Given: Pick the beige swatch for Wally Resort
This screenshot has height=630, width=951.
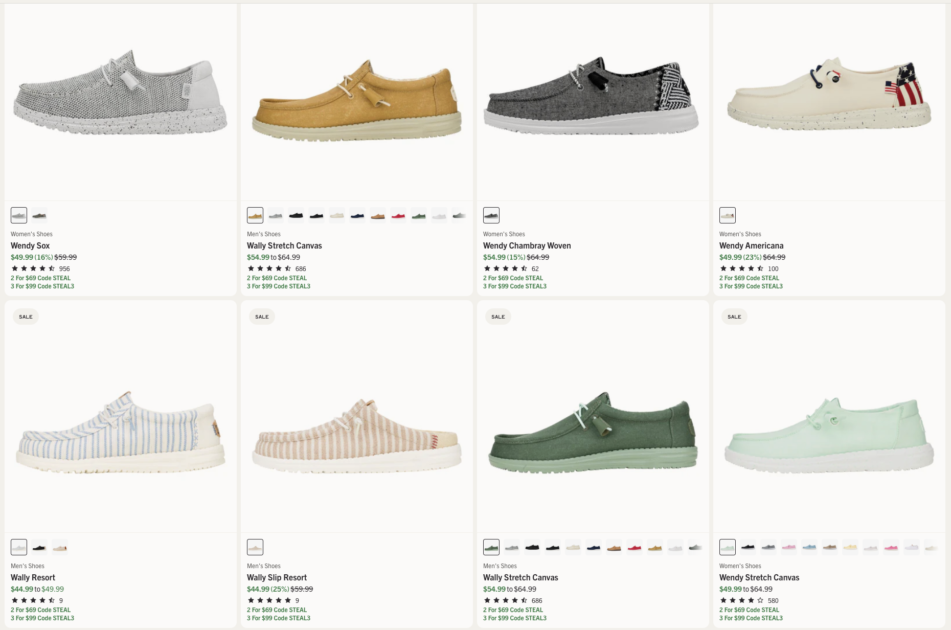Looking at the screenshot, I should pyautogui.click(x=59, y=547).
